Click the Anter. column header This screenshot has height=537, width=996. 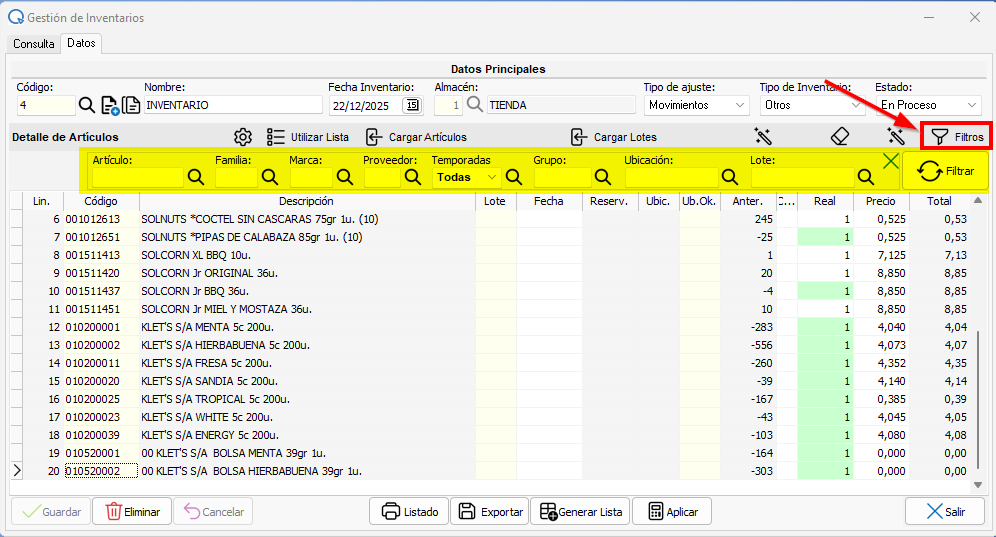click(x=748, y=201)
